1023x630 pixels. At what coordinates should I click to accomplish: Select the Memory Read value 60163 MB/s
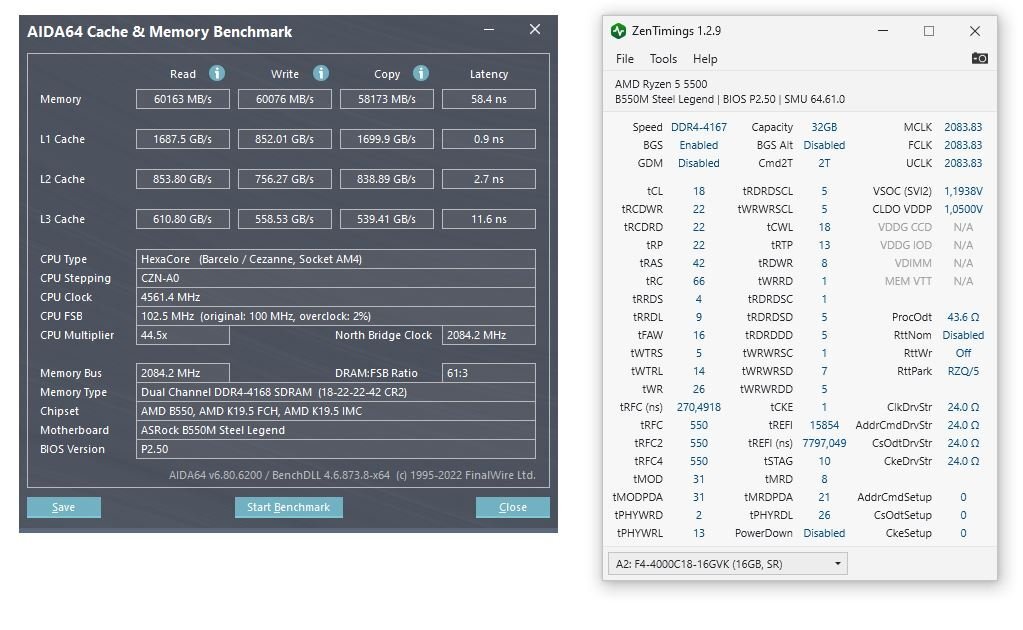click(x=183, y=99)
